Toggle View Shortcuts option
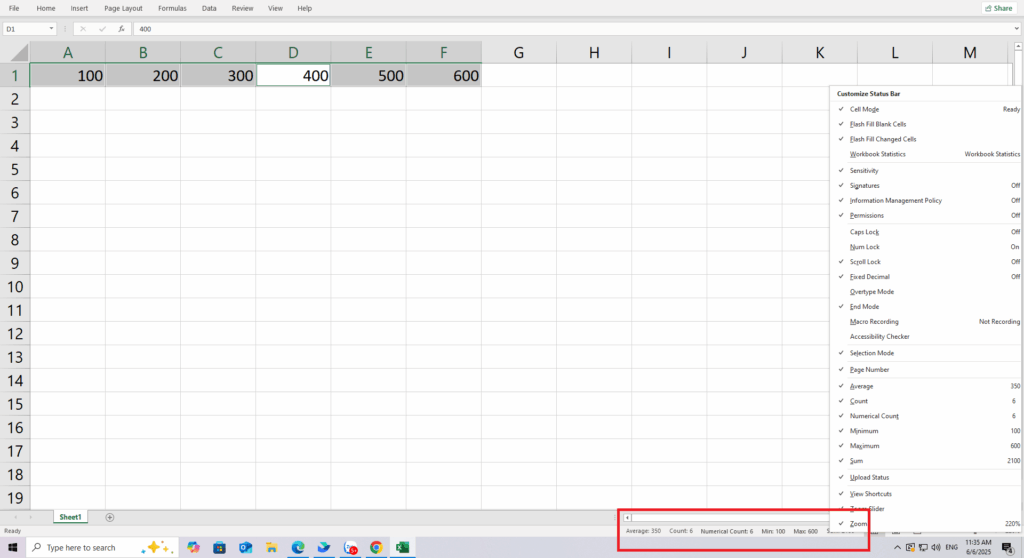The image size is (1024, 558). click(x=928, y=494)
